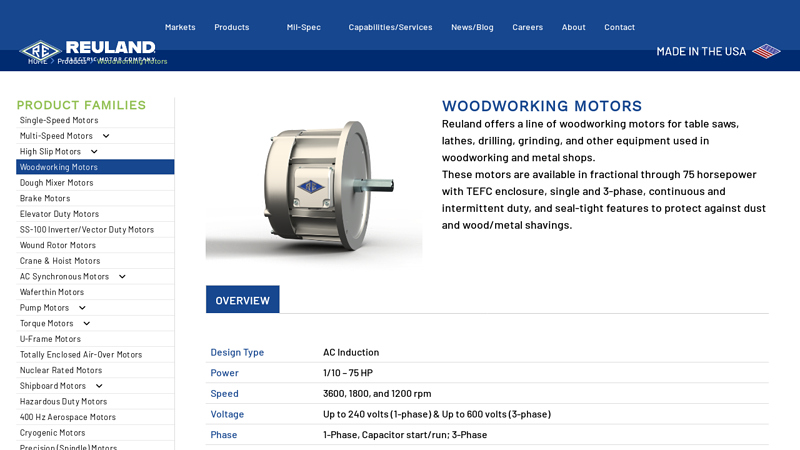Open Waferthin Motors link
The width and height of the screenshot is (800, 450).
point(52,292)
